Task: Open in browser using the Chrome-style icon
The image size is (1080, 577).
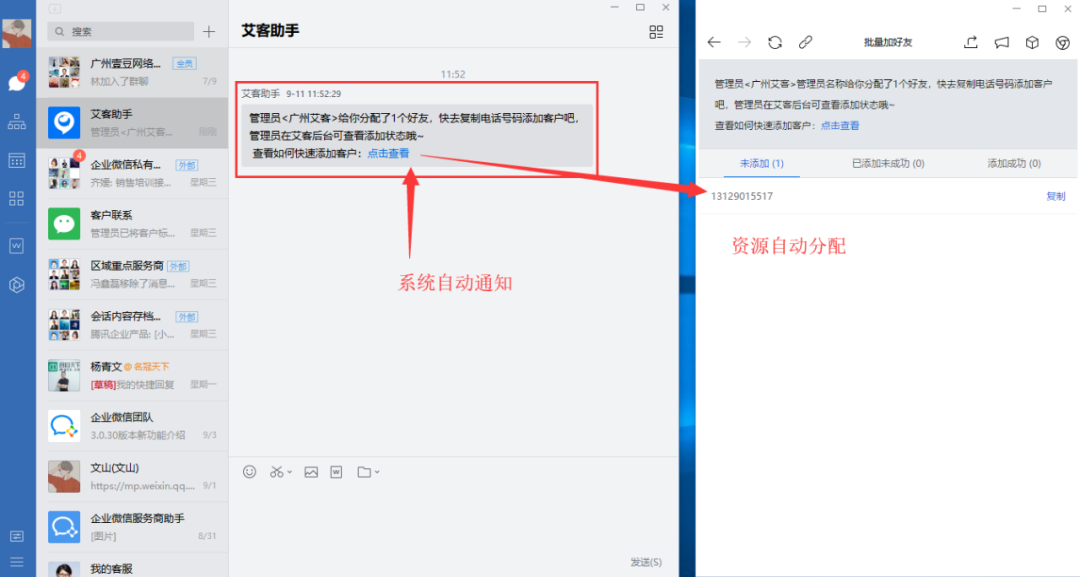Action: (x=1063, y=42)
